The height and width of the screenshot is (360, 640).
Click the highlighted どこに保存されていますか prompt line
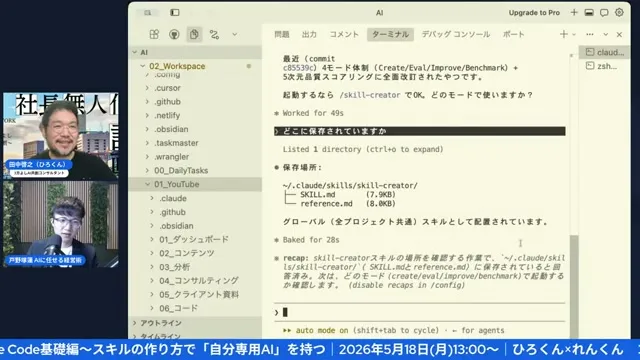(x=420, y=131)
